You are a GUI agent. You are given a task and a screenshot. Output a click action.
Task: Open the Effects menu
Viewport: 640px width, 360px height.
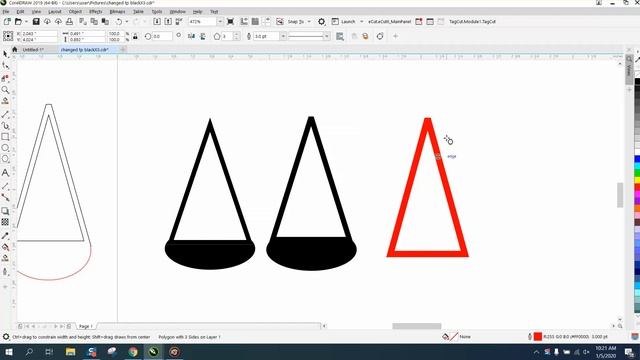click(96, 12)
